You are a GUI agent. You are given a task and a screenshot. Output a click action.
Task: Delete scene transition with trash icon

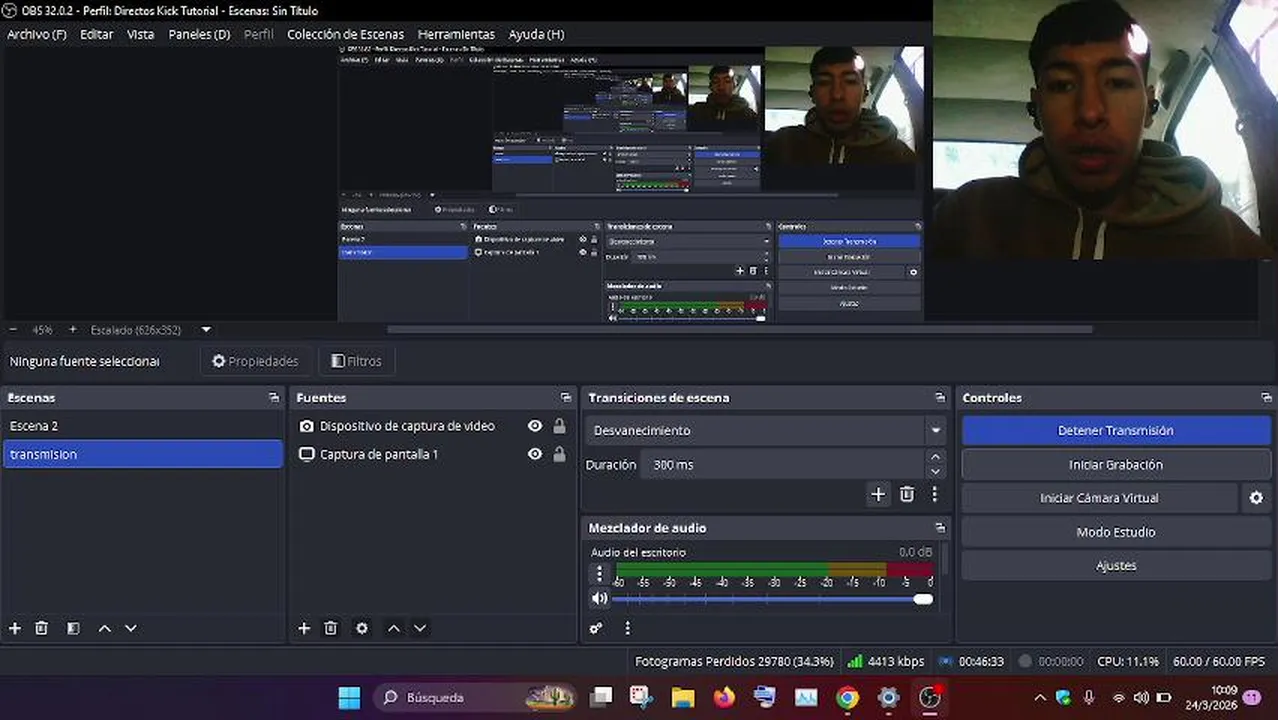907,494
